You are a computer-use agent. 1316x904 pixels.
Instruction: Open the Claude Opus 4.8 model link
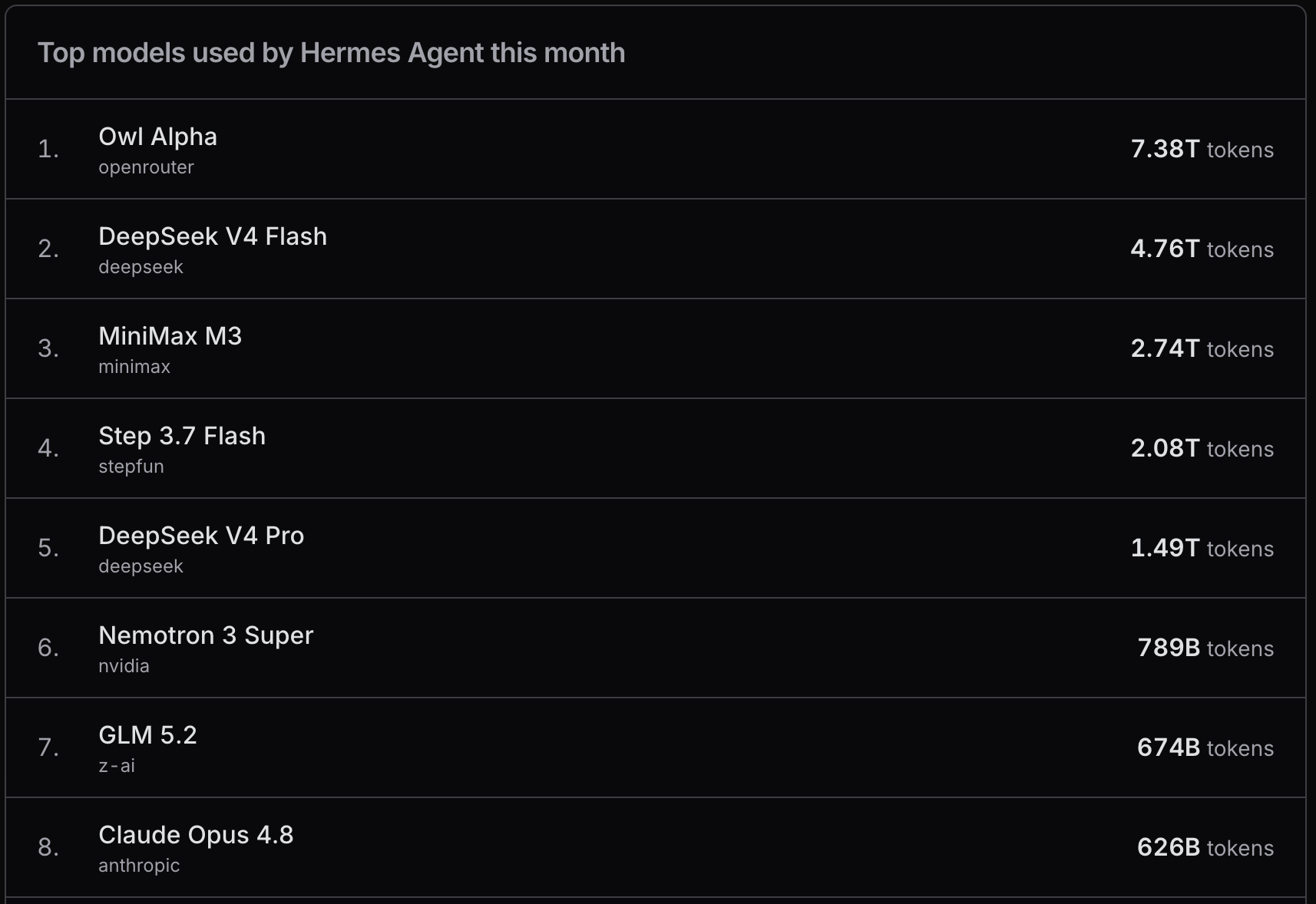click(x=196, y=835)
